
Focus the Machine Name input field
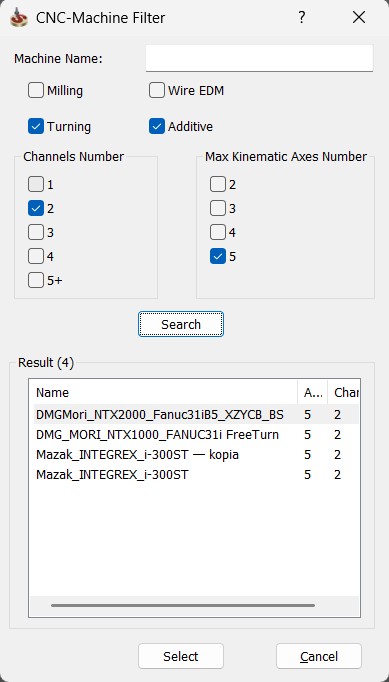[259, 58]
